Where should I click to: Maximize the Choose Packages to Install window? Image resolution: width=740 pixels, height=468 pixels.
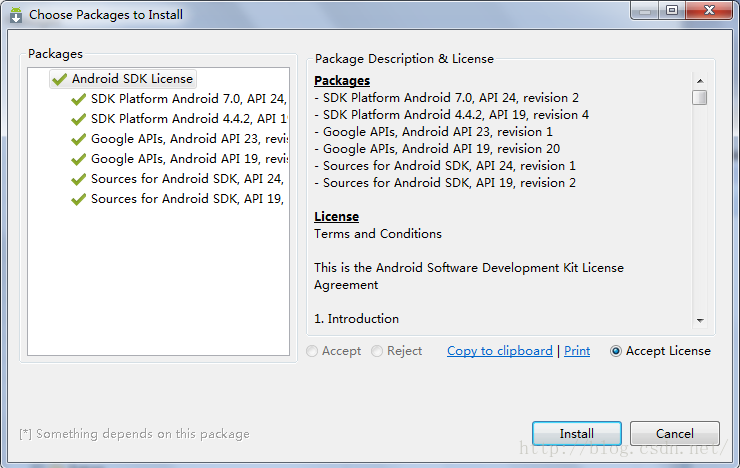672,10
